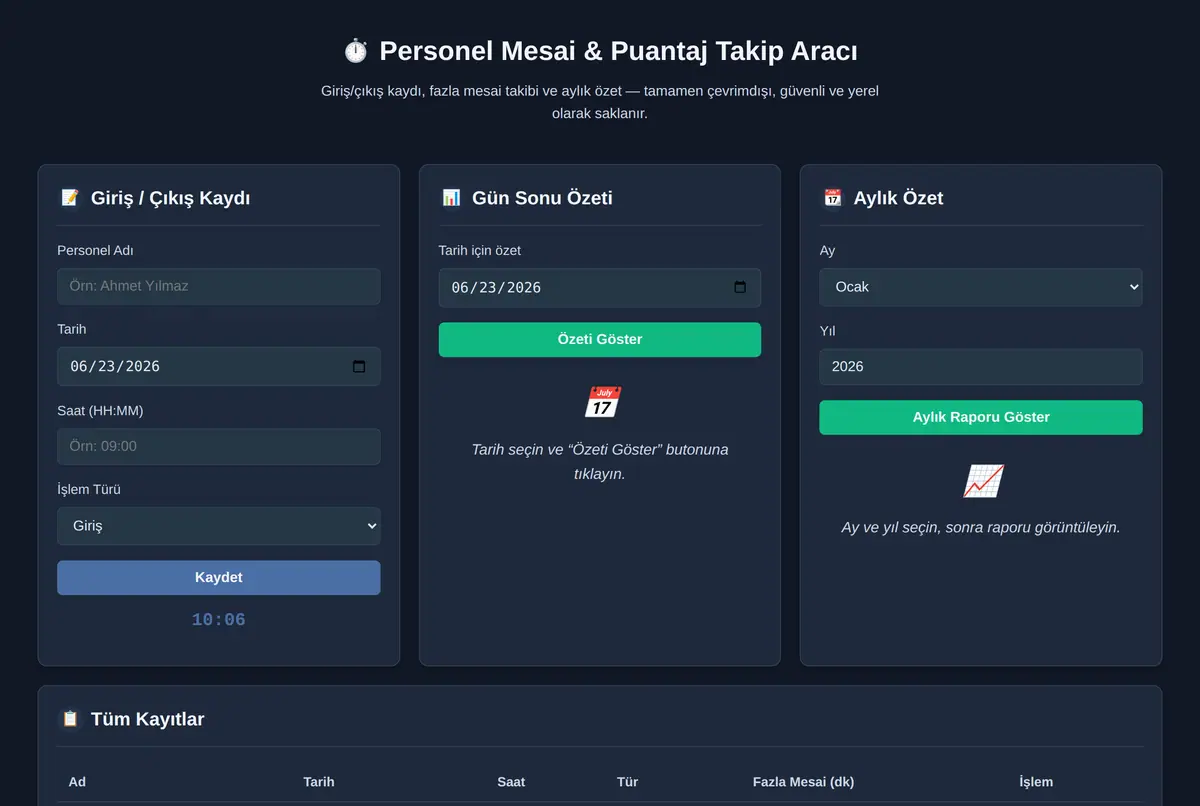Click the Fazla Mesai (dk) column header
Viewport: 1200px width, 806px height.
(803, 782)
